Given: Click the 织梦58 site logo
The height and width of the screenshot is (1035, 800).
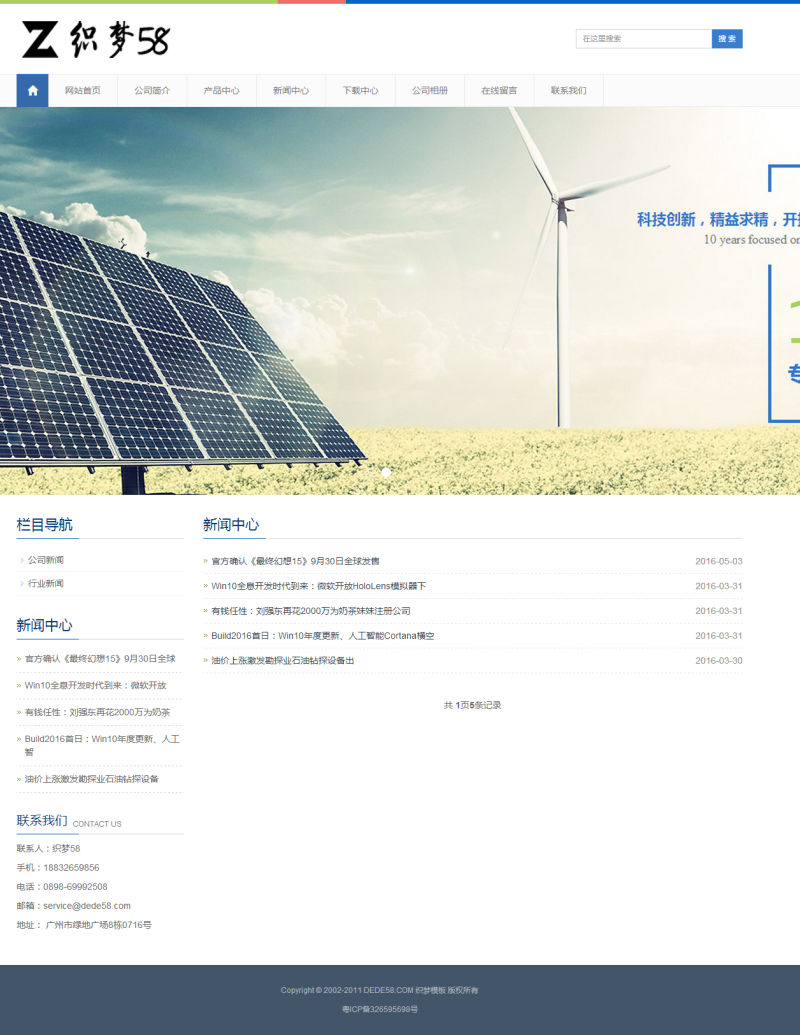Looking at the screenshot, I should click(x=96, y=40).
